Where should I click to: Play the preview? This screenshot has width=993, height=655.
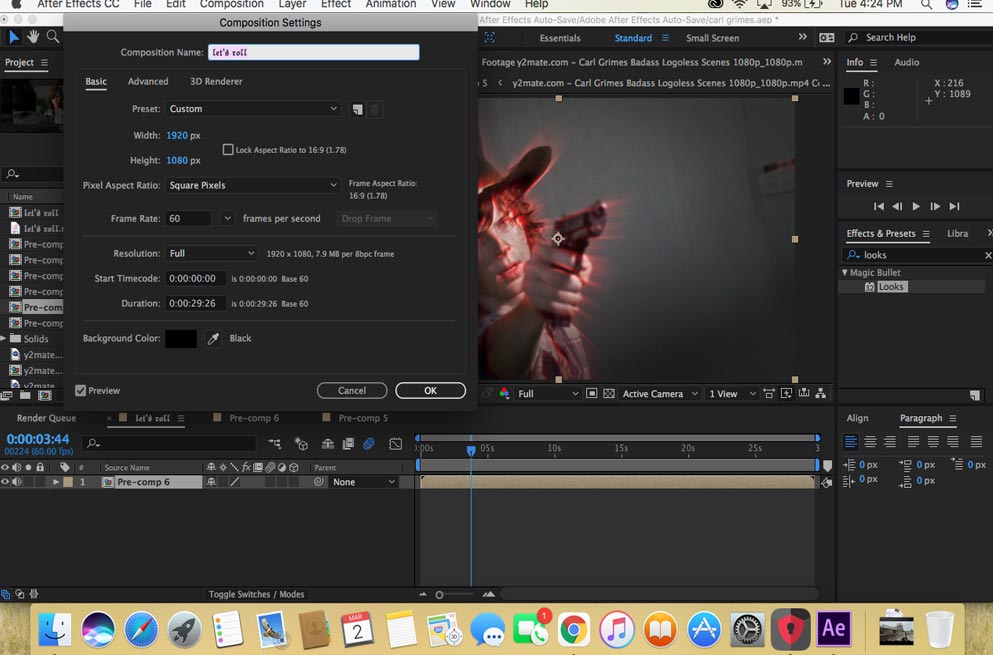(x=916, y=207)
